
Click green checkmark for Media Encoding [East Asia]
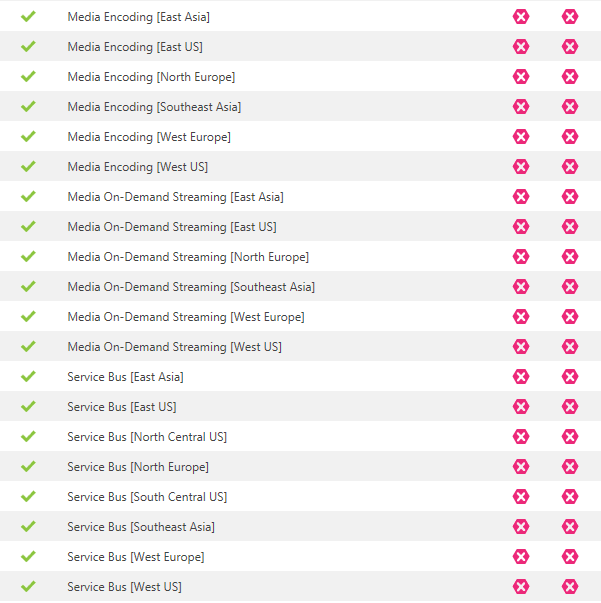tap(28, 17)
